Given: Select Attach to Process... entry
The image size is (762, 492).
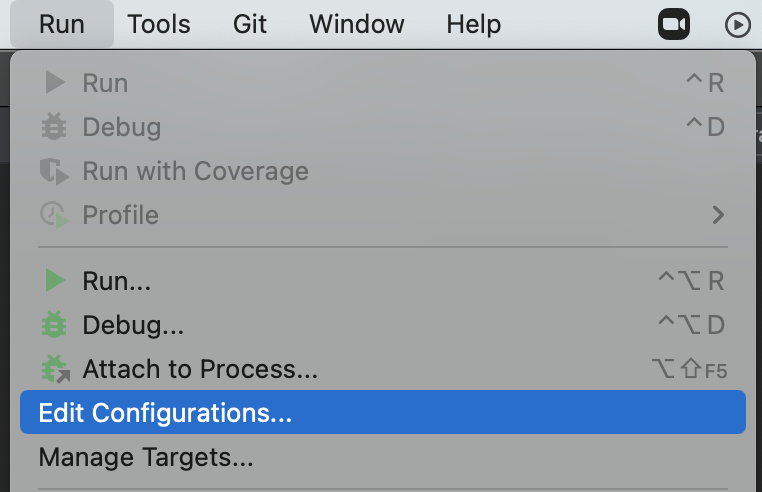Looking at the screenshot, I should coord(200,370).
